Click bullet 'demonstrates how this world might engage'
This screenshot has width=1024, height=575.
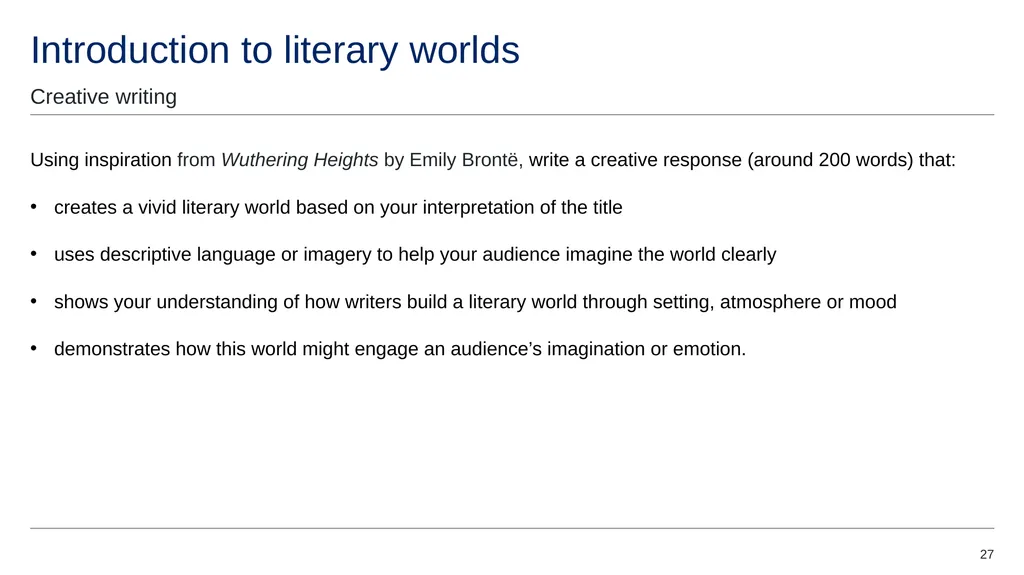click(x=400, y=349)
